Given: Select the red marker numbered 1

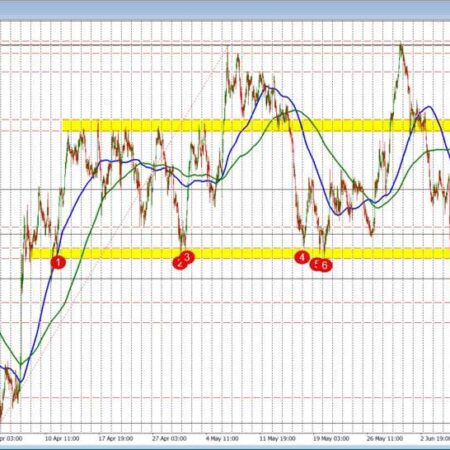Looking at the screenshot, I should coord(58,262).
